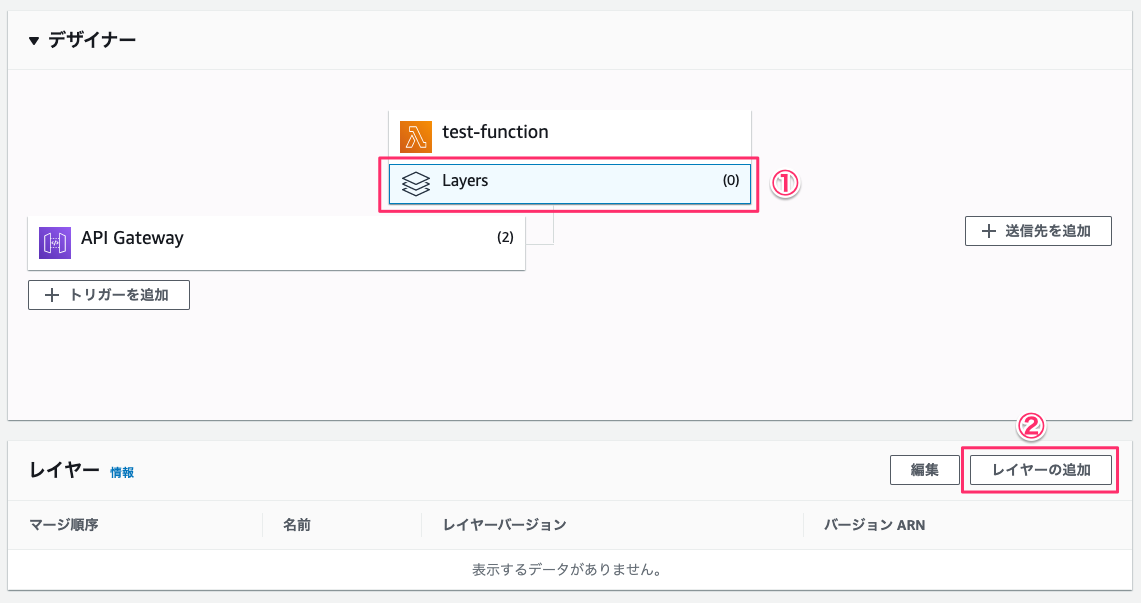
Task: Open the Layers row showing count (0)
Action: [x=568, y=182]
